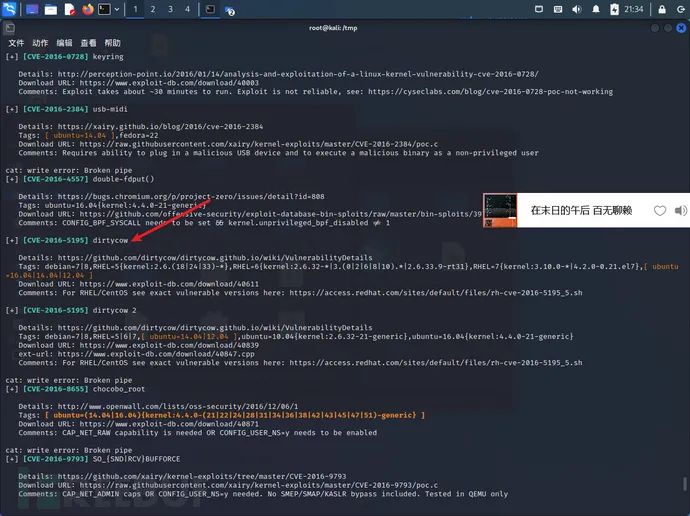Screen dimensions: 690x516
Task: Click the show desktop icon in panel
Action: click(x=32, y=9)
